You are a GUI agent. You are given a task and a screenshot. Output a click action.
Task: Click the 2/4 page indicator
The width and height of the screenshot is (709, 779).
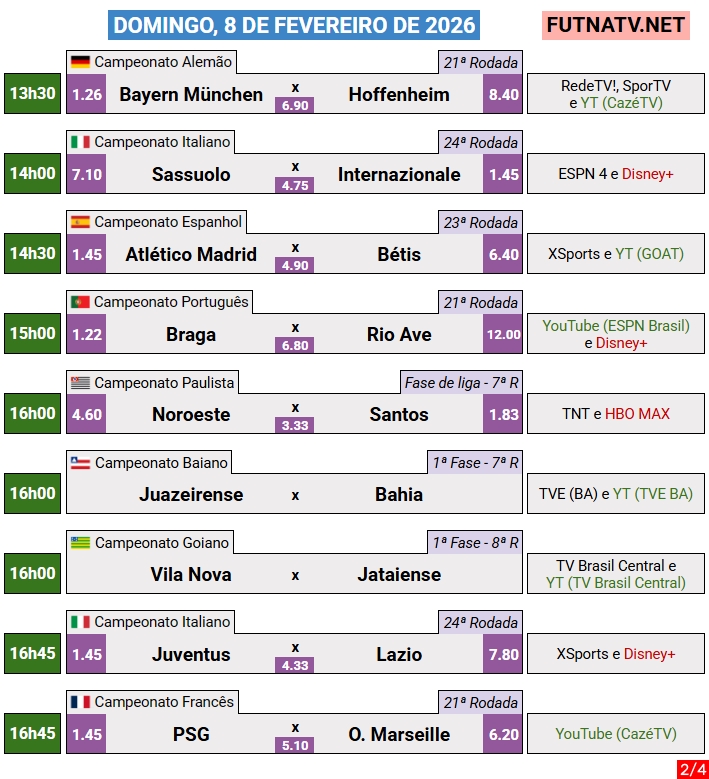691,769
